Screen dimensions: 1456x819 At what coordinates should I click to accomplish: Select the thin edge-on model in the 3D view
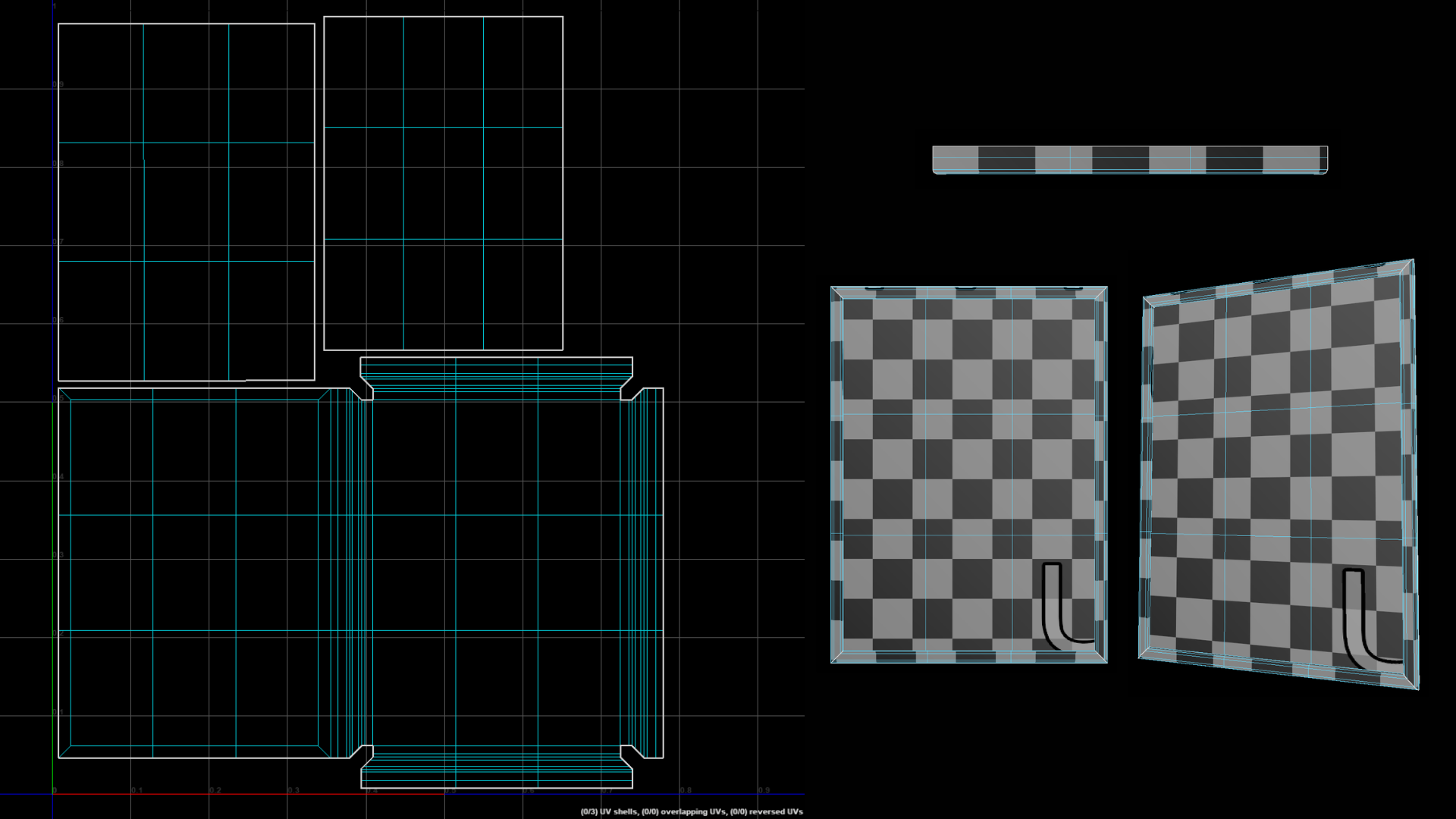coord(1130,160)
